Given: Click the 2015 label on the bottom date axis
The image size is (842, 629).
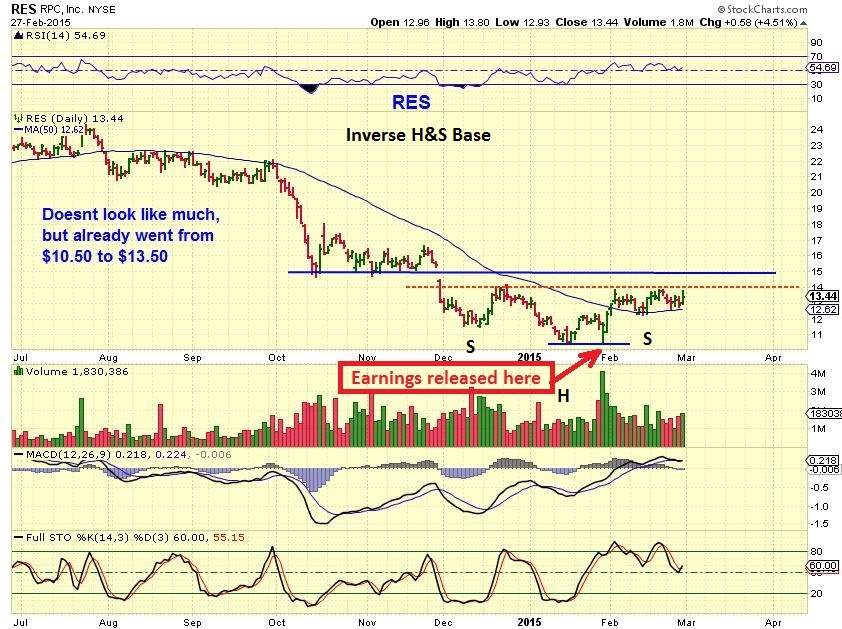Looking at the screenshot, I should click(x=529, y=622).
